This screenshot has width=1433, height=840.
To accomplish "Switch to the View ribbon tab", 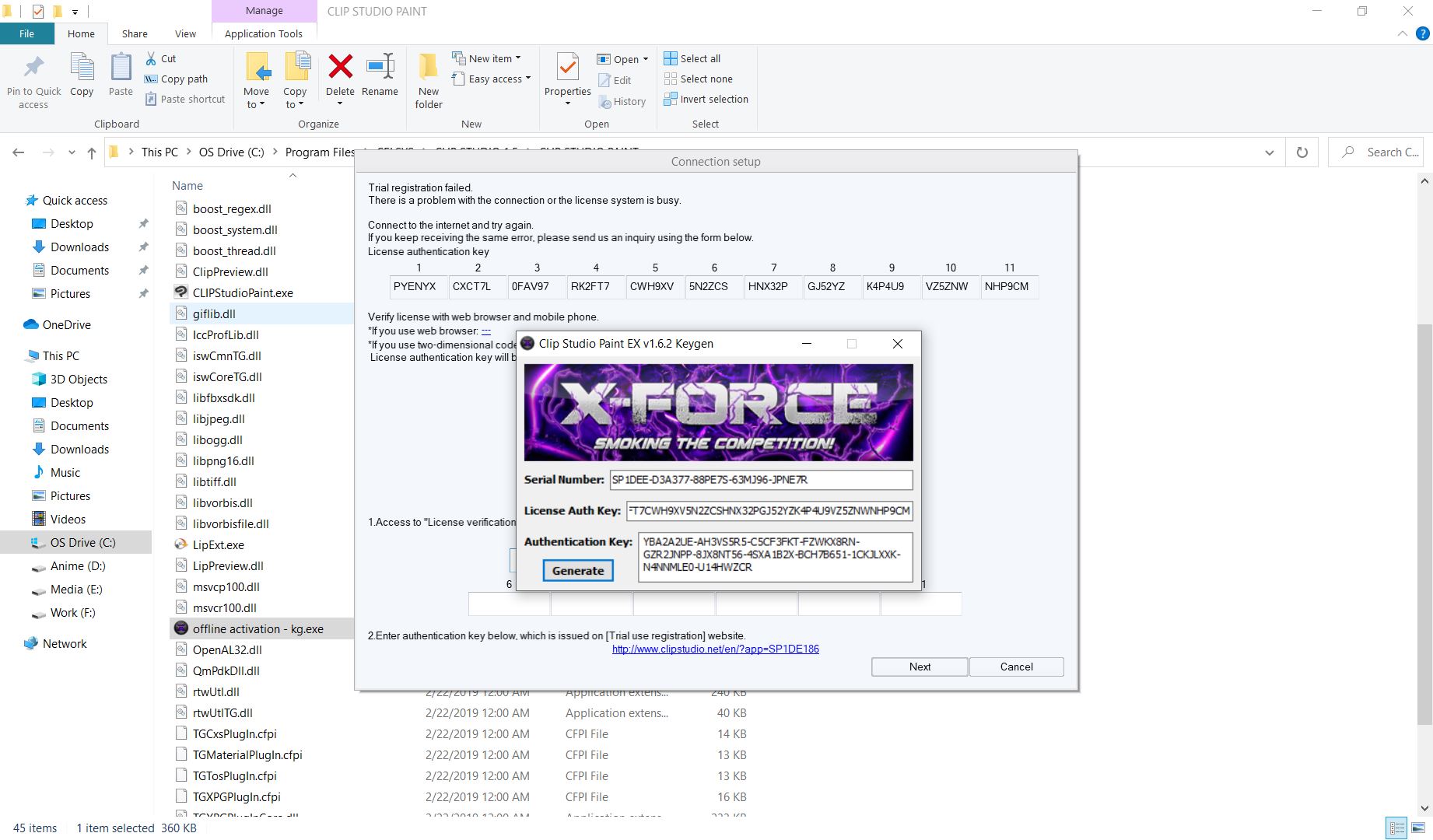I will [x=185, y=33].
